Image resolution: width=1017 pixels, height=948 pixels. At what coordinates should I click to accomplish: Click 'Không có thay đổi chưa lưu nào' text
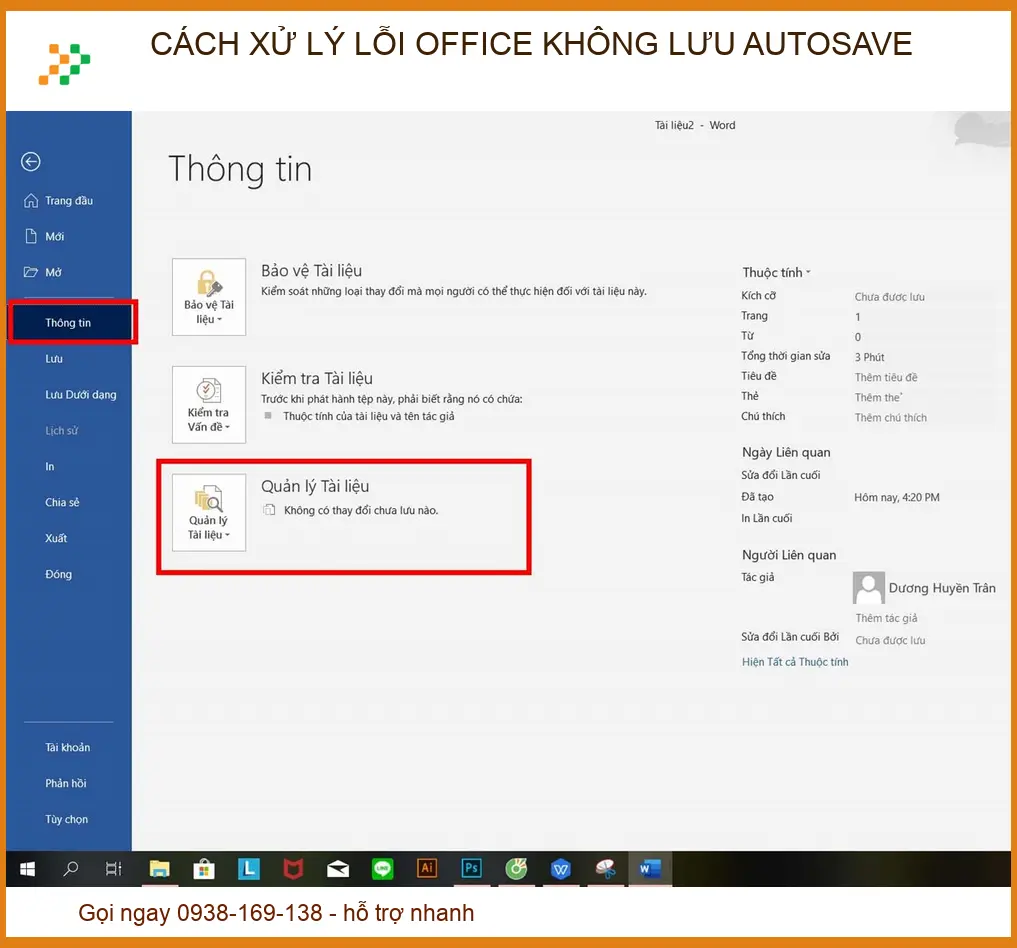(x=361, y=510)
